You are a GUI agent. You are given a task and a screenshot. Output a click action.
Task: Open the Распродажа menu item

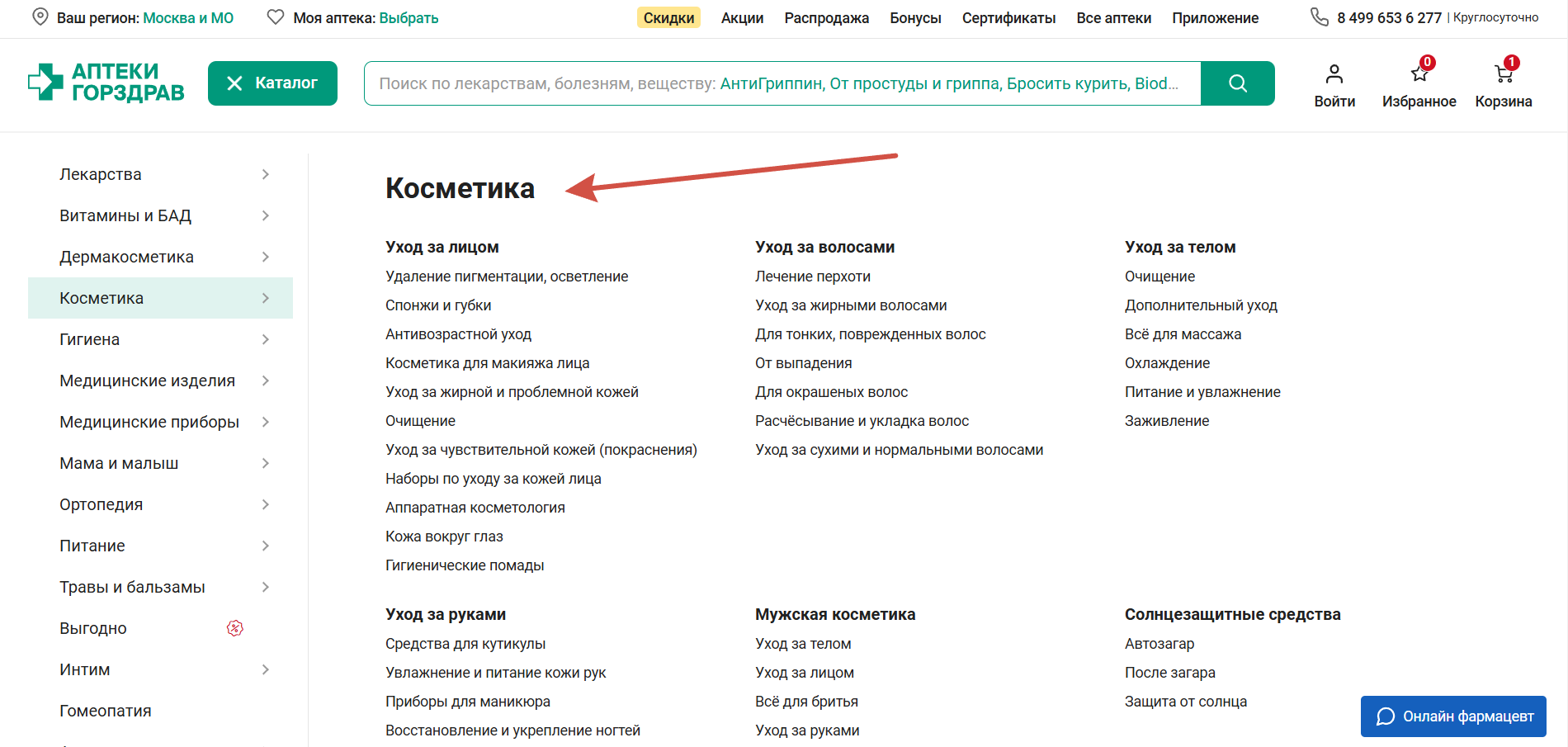click(x=826, y=18)
